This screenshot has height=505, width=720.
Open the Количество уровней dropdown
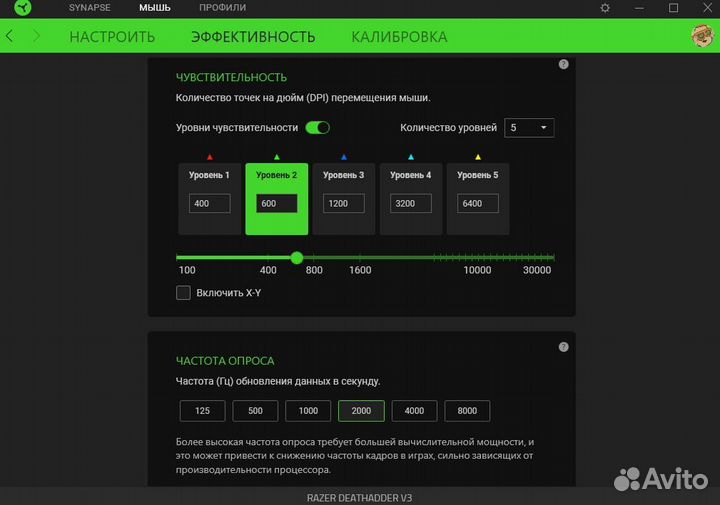coord(529,128)
